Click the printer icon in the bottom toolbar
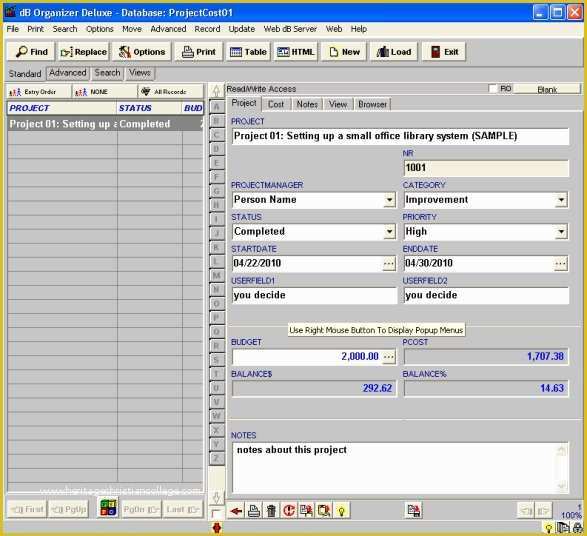The width and height of the screenshot is (587, 536). pyautogui.click(x=253, y=511)
